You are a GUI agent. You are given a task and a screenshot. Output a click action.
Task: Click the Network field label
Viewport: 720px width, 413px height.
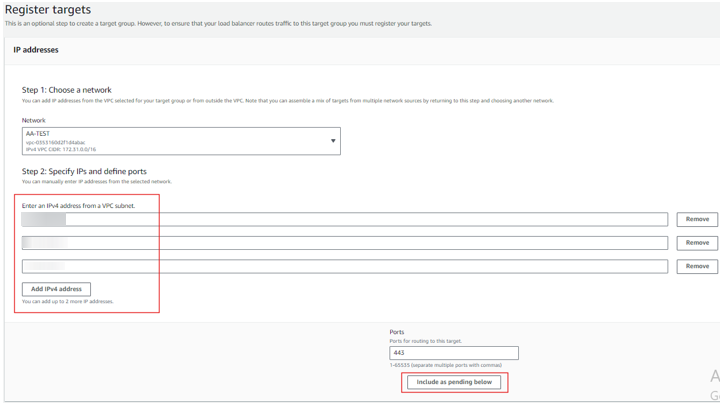point(34,120)
